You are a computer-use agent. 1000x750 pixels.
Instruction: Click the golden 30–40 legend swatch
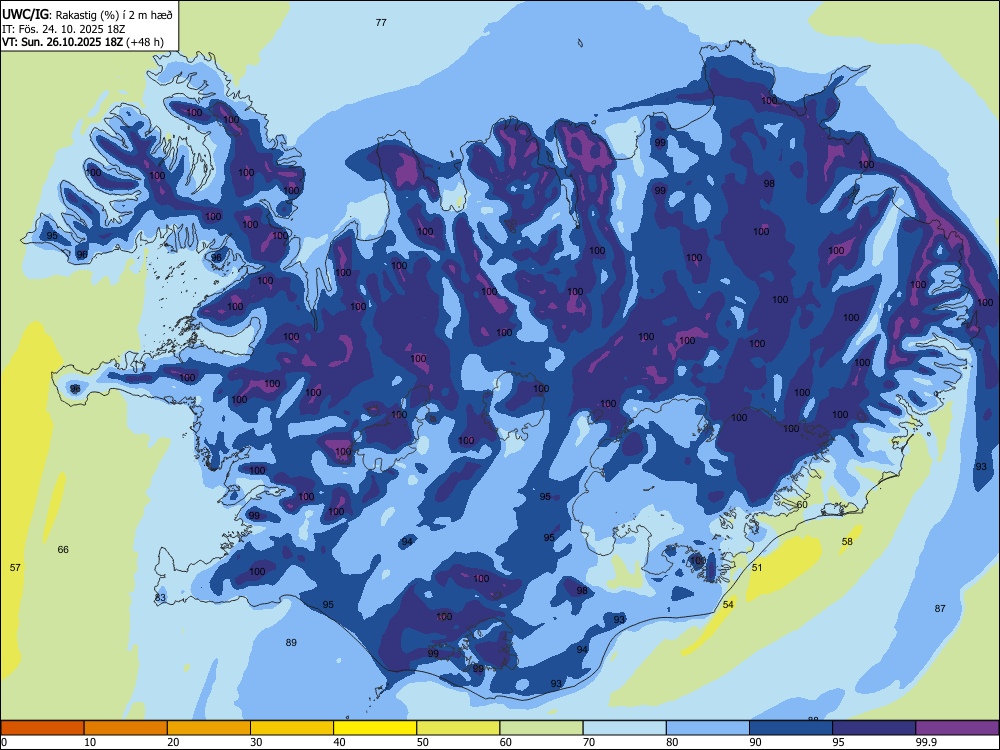[292, 728]
